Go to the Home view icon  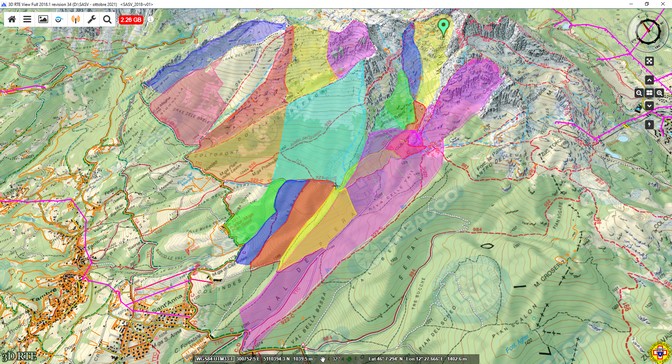12,19
